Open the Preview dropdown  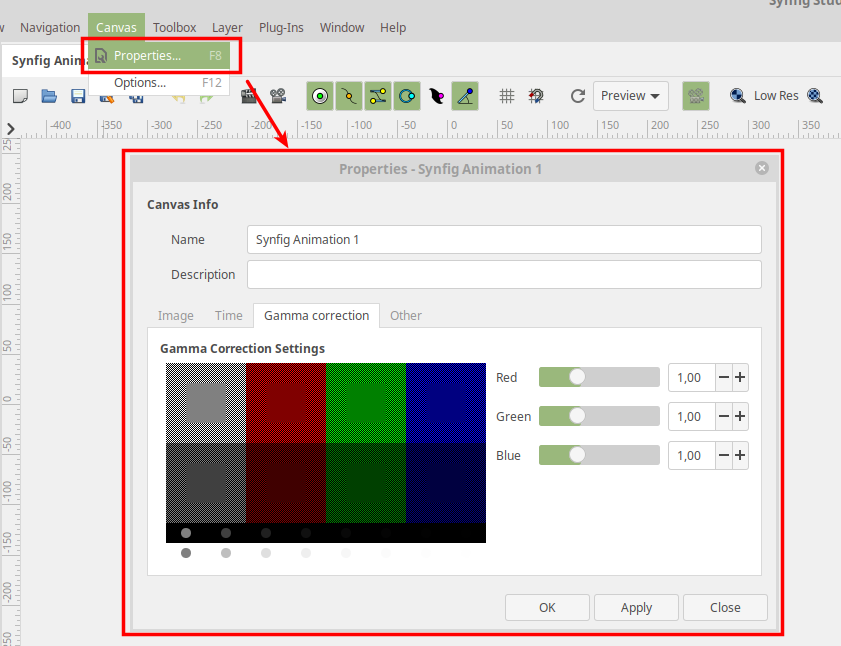(630, 96)
